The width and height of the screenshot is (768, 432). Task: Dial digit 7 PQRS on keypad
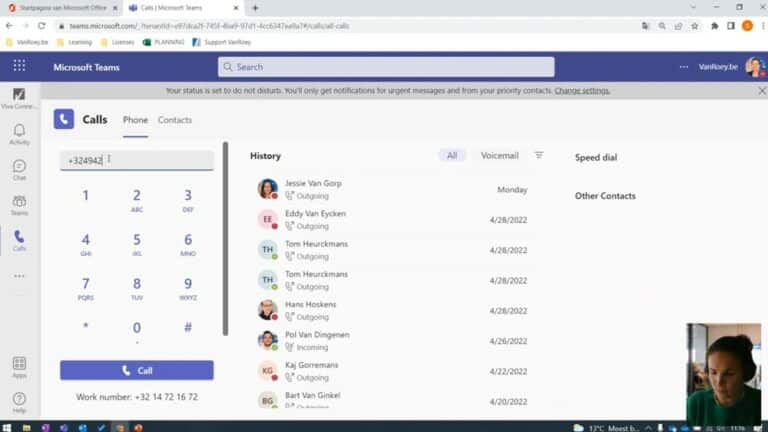point(86,288)
